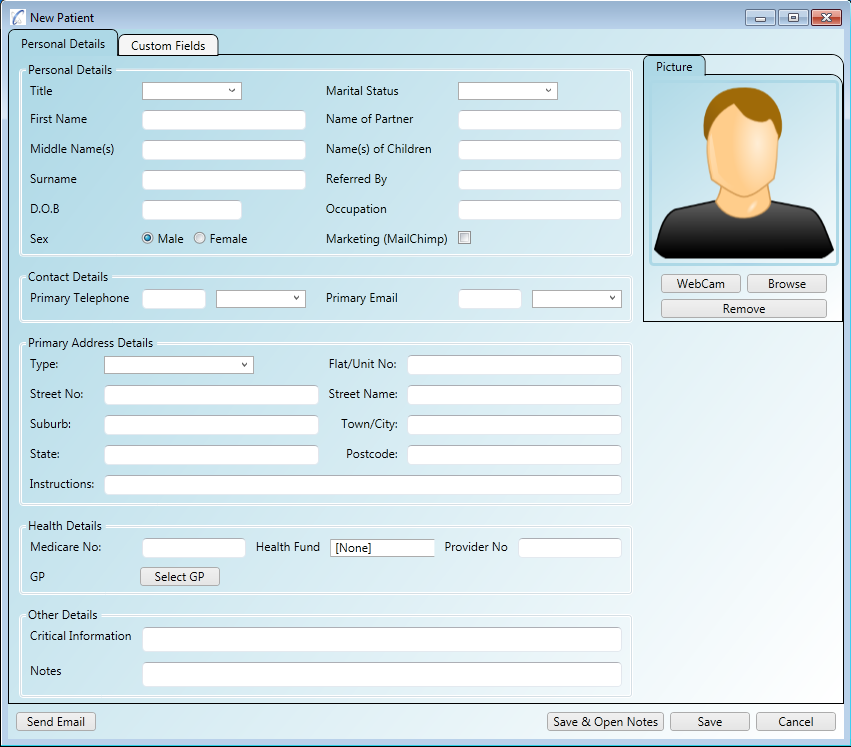851x747 pixels.
Task: Click the Send Email button
Action: (x=56, y=722)
